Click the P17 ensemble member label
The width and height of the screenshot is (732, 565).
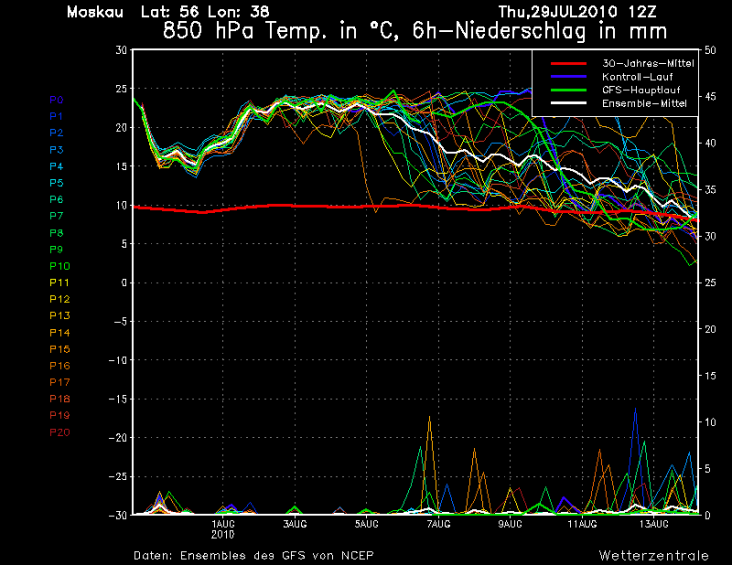point(60,382)
